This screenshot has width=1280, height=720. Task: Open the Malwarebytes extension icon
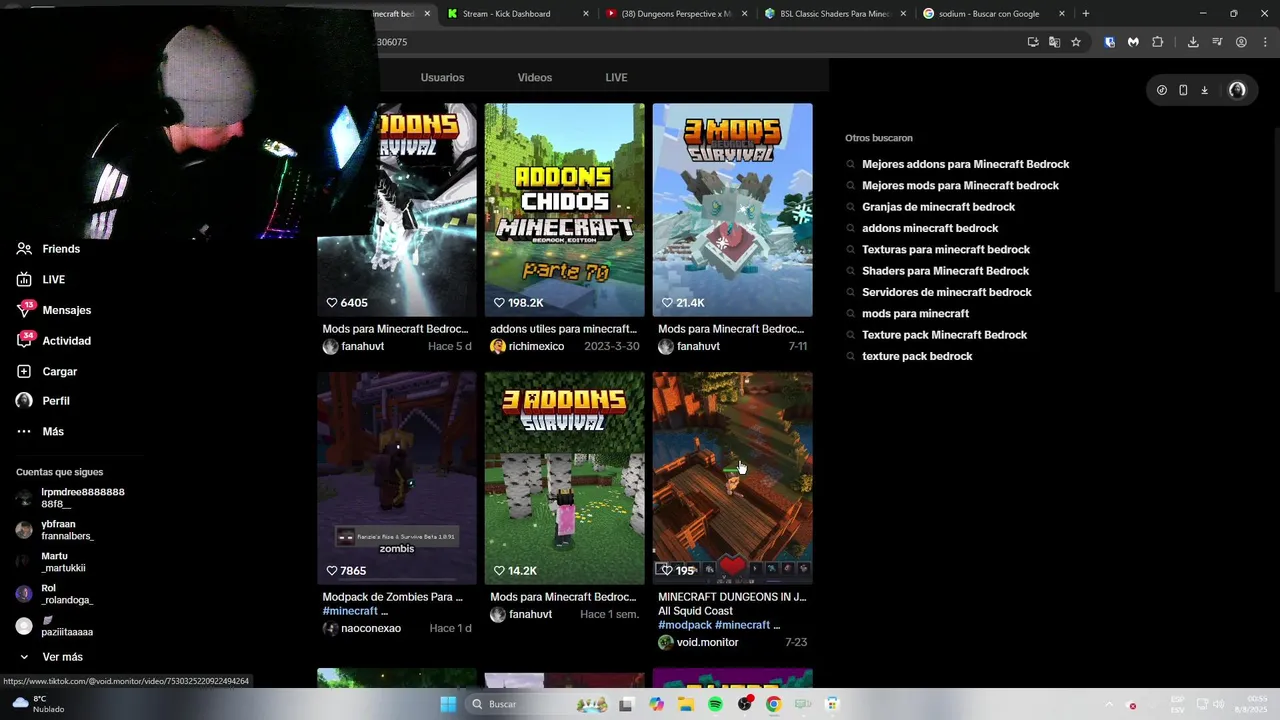tap(1133, 42)
